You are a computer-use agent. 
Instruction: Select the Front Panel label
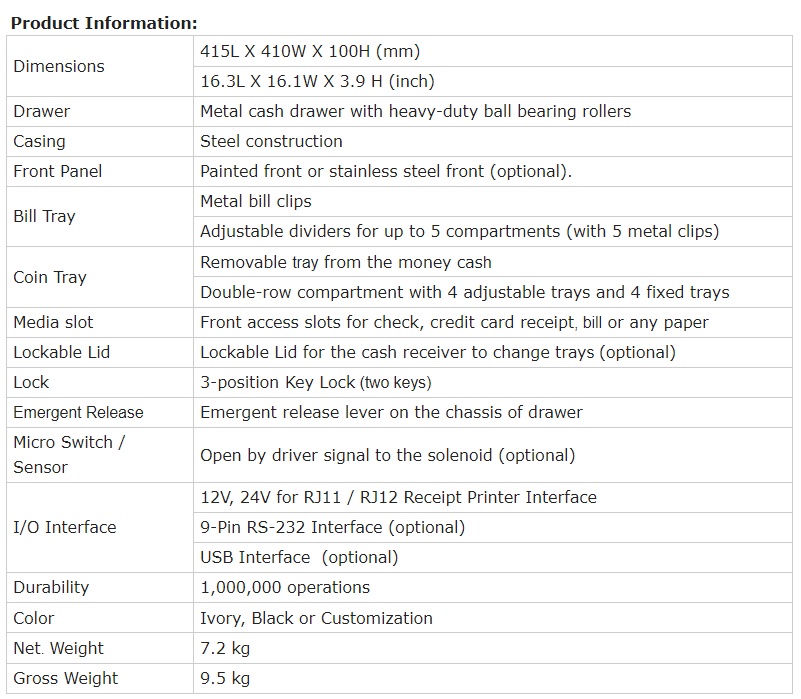click(57, 171)
